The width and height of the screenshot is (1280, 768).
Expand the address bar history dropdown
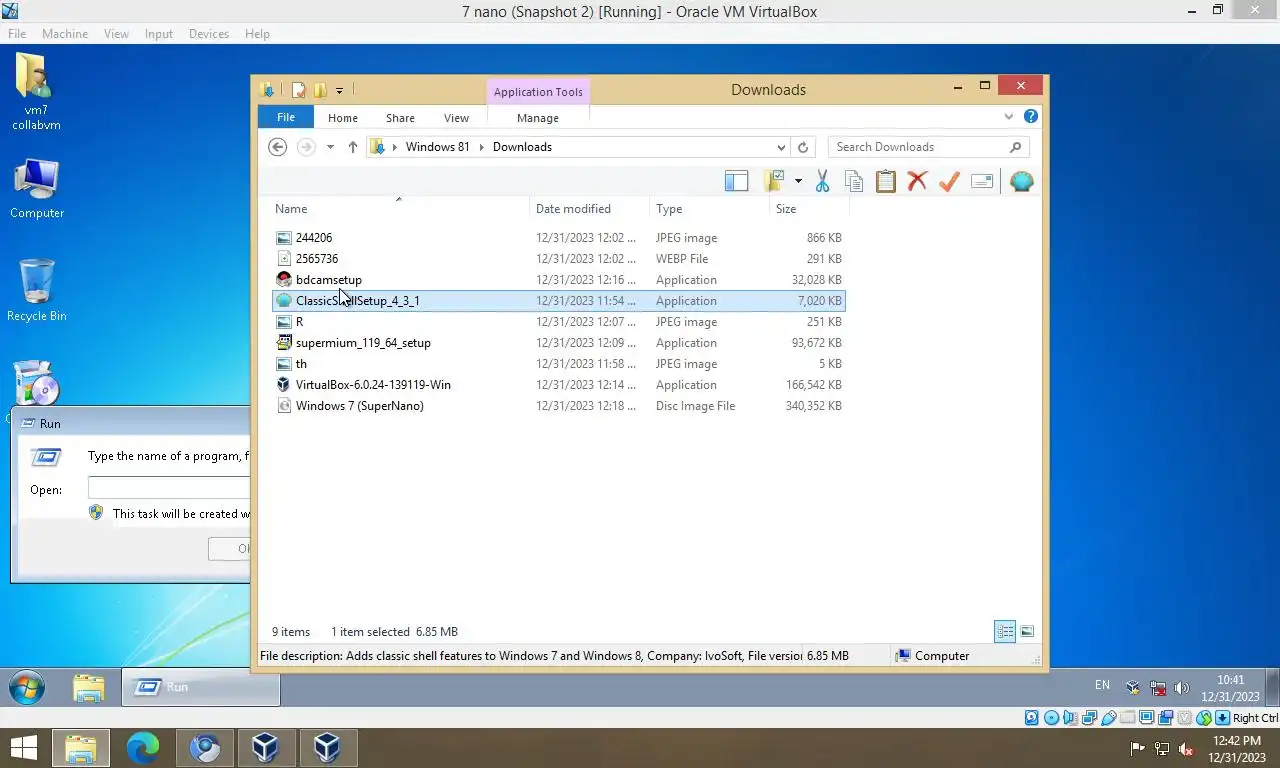tap(781, 147)
